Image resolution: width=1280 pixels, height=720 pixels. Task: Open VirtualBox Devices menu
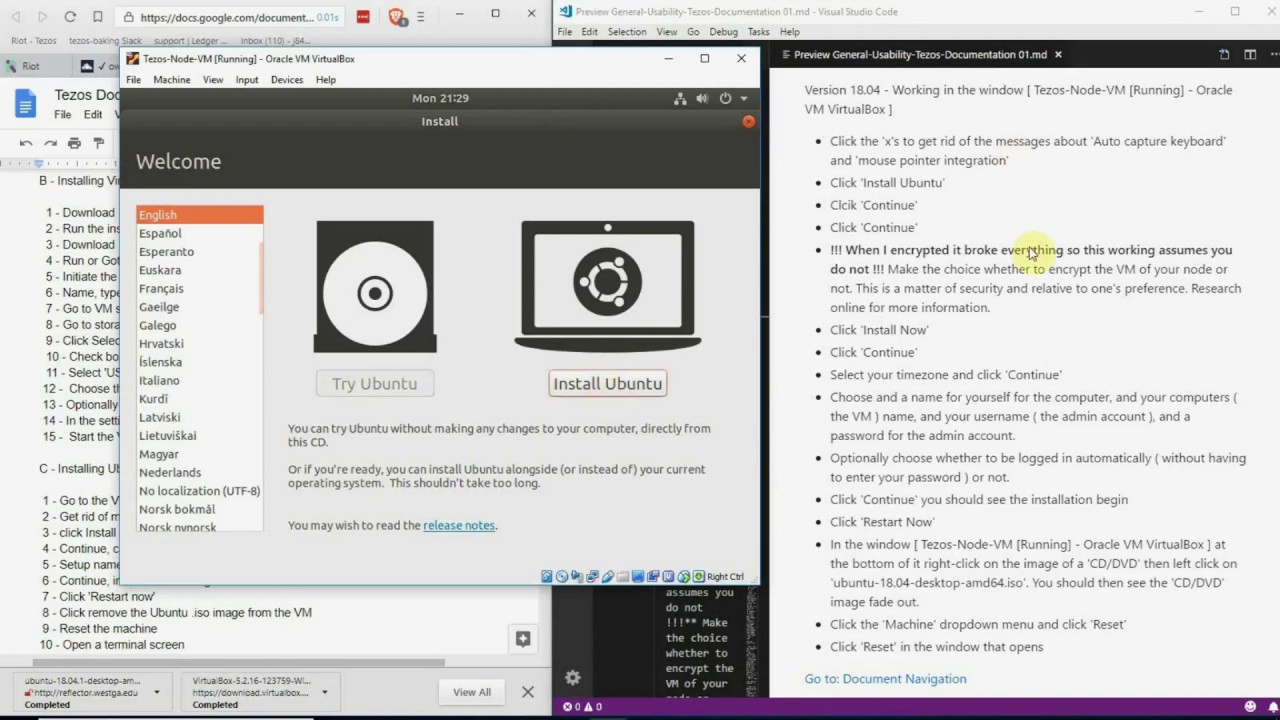(x=287, y=80)
